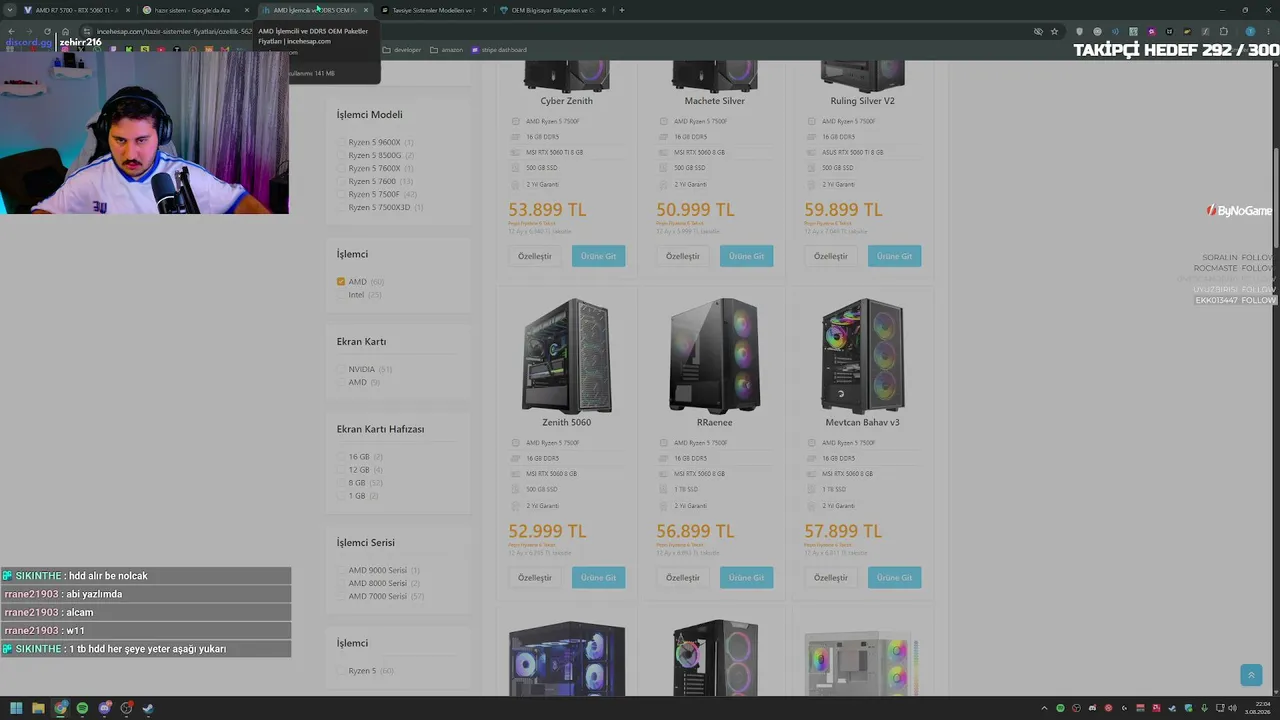Screen dimensions: 1280x720
Task: Open File Explorer from the taskbar
Action: [x=38, y=708]
